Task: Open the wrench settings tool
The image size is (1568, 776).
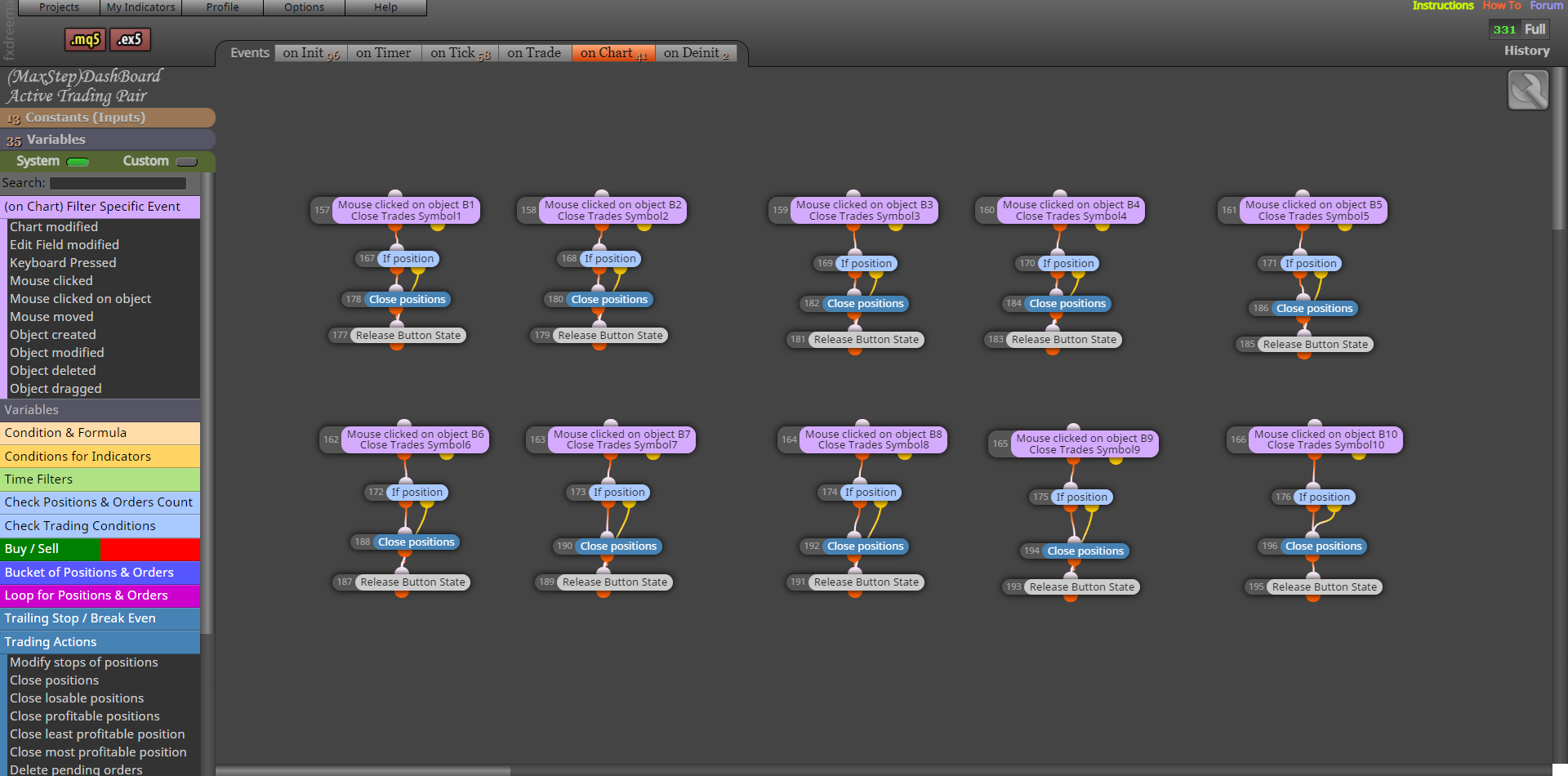Action: tap(1528, 90)
